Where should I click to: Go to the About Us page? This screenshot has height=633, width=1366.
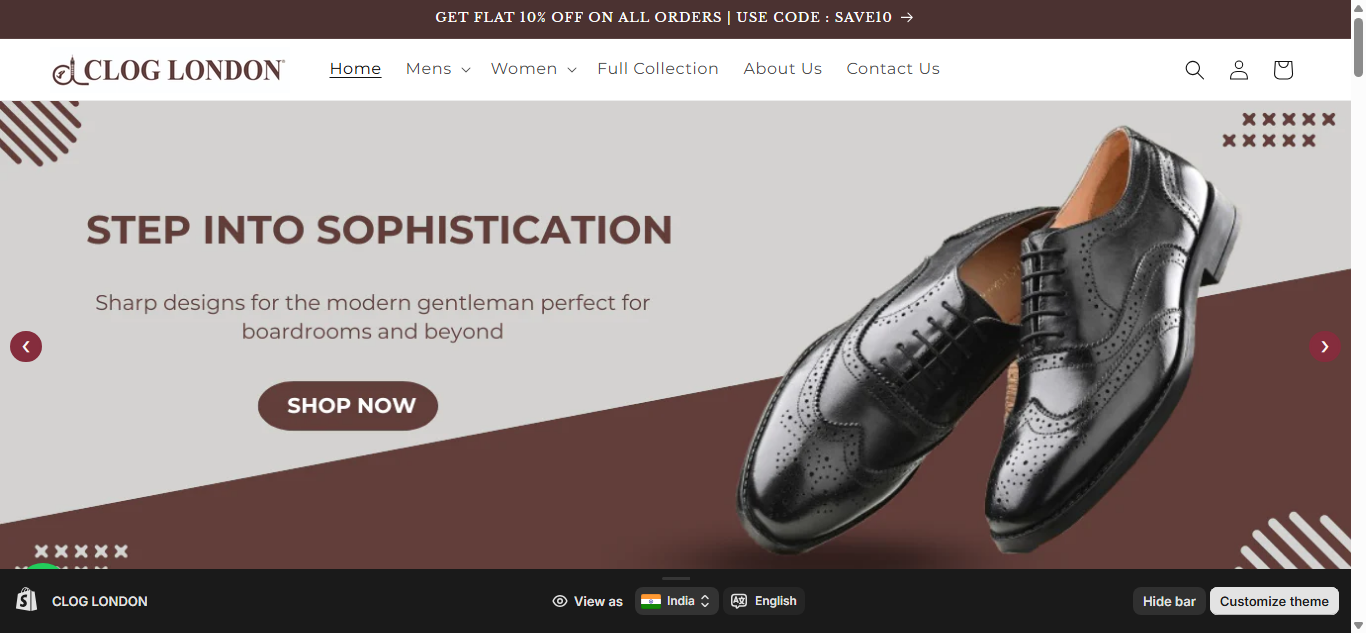point(783,69)
